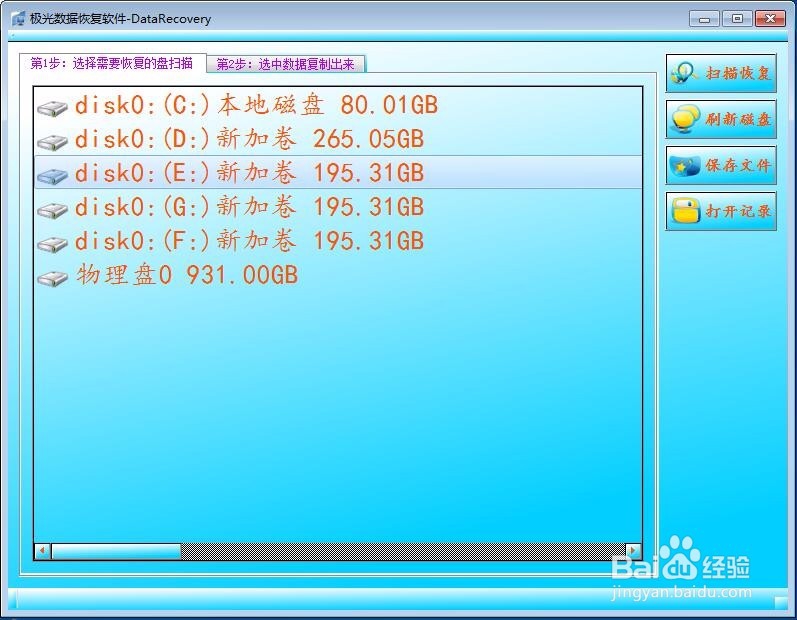Select 物理盘0 931.00GB entry
The width and height of the screenshot is (797, 620).
[x=338, y=274]
